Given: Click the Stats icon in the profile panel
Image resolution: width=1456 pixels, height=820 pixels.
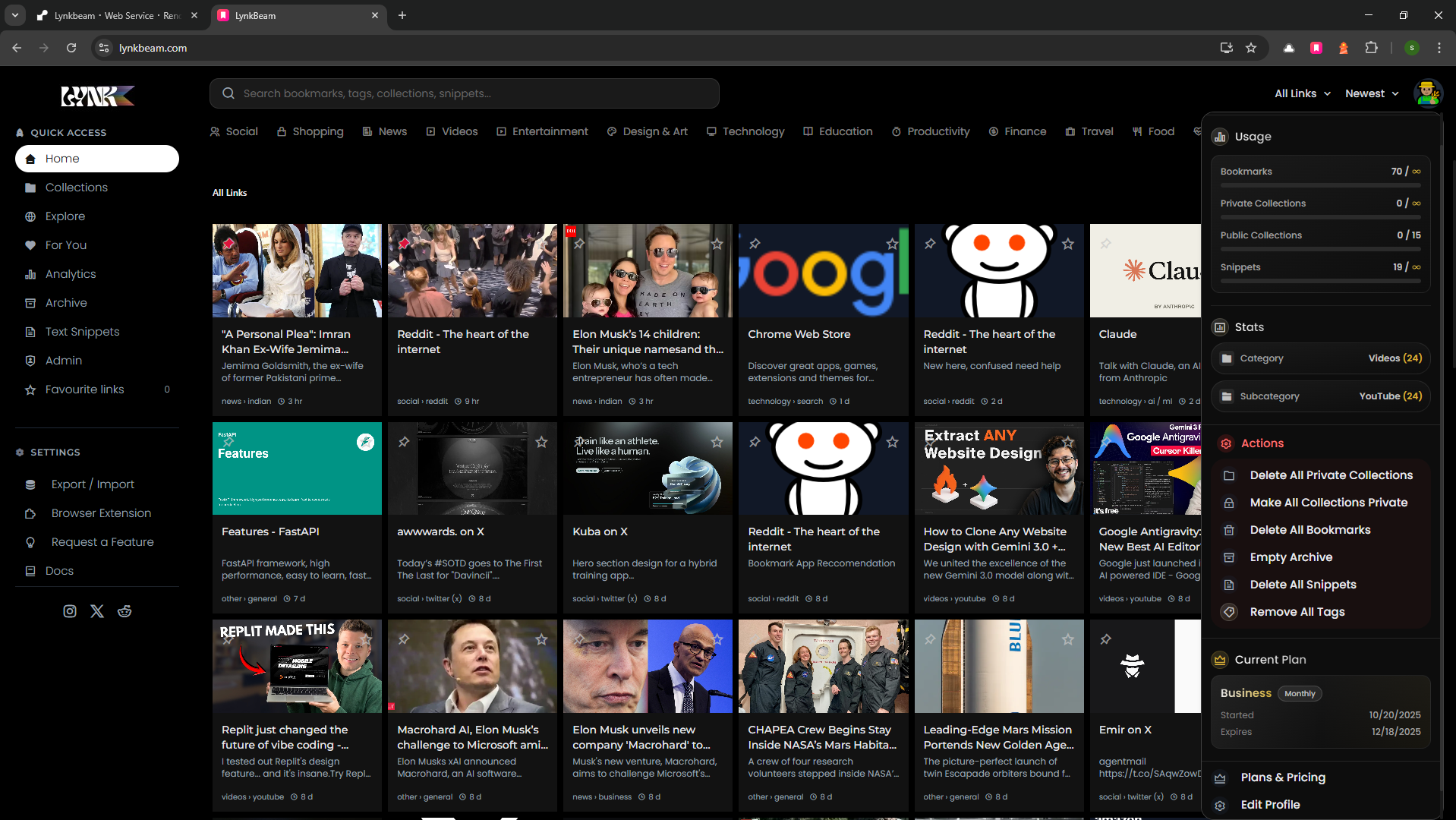Looking at the screenshot, I should 1220,327.
